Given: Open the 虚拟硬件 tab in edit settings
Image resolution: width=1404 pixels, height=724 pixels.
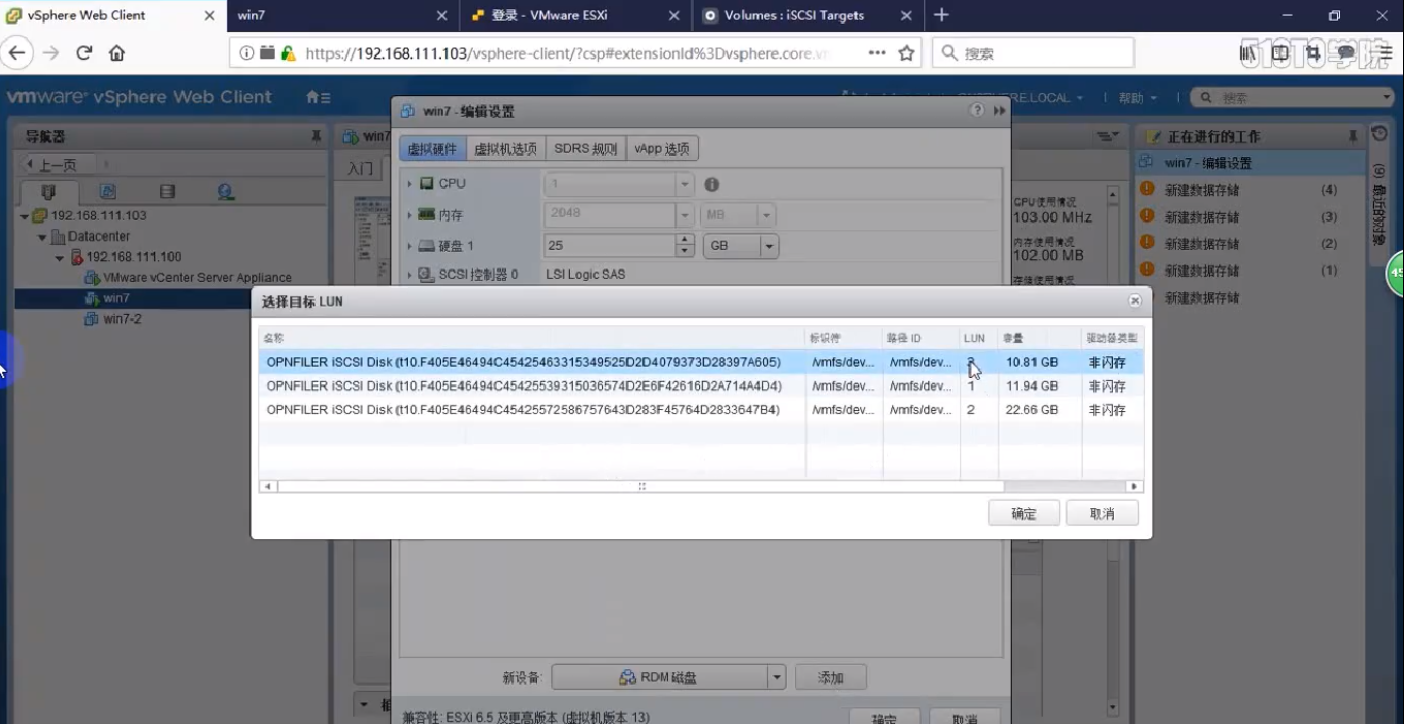Looking at the screenshot, I should tap(432, 149).
